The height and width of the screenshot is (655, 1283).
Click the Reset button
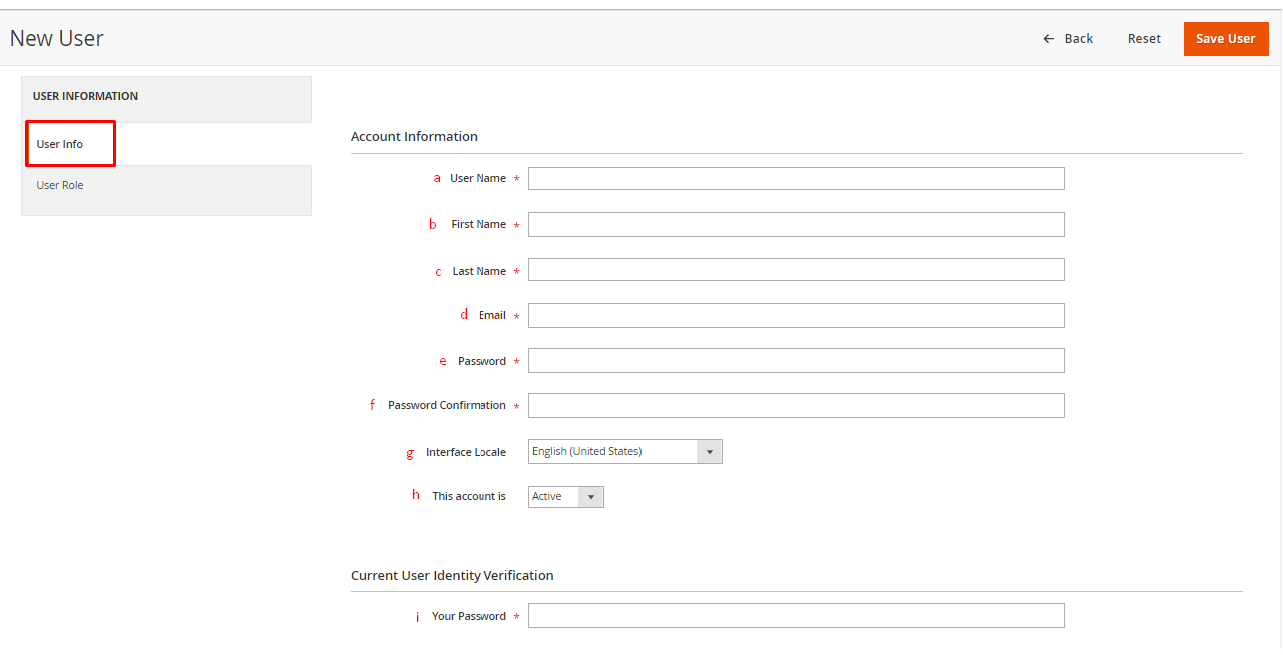pos(1144,38)
